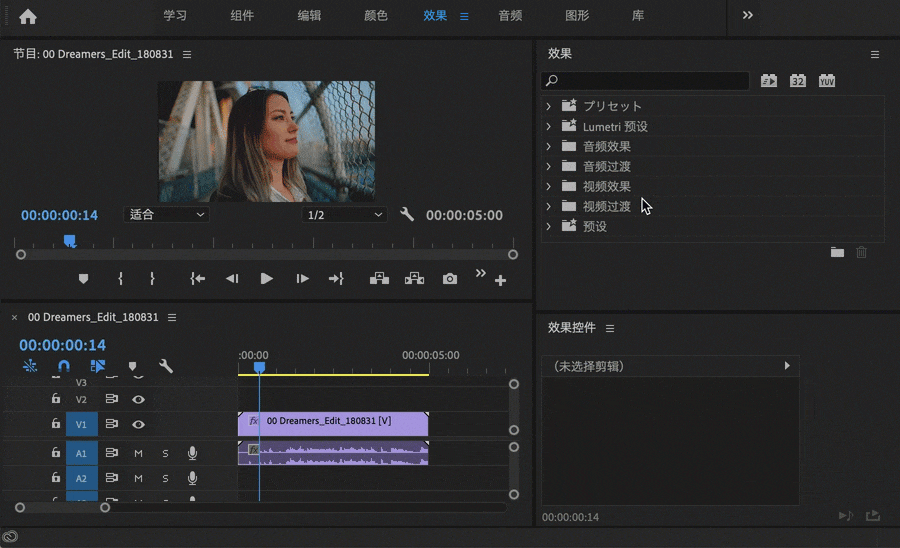Screen dimensions: 900x548
Task: Click the Lift button in program monitor
Action: (x=379, y=279)
